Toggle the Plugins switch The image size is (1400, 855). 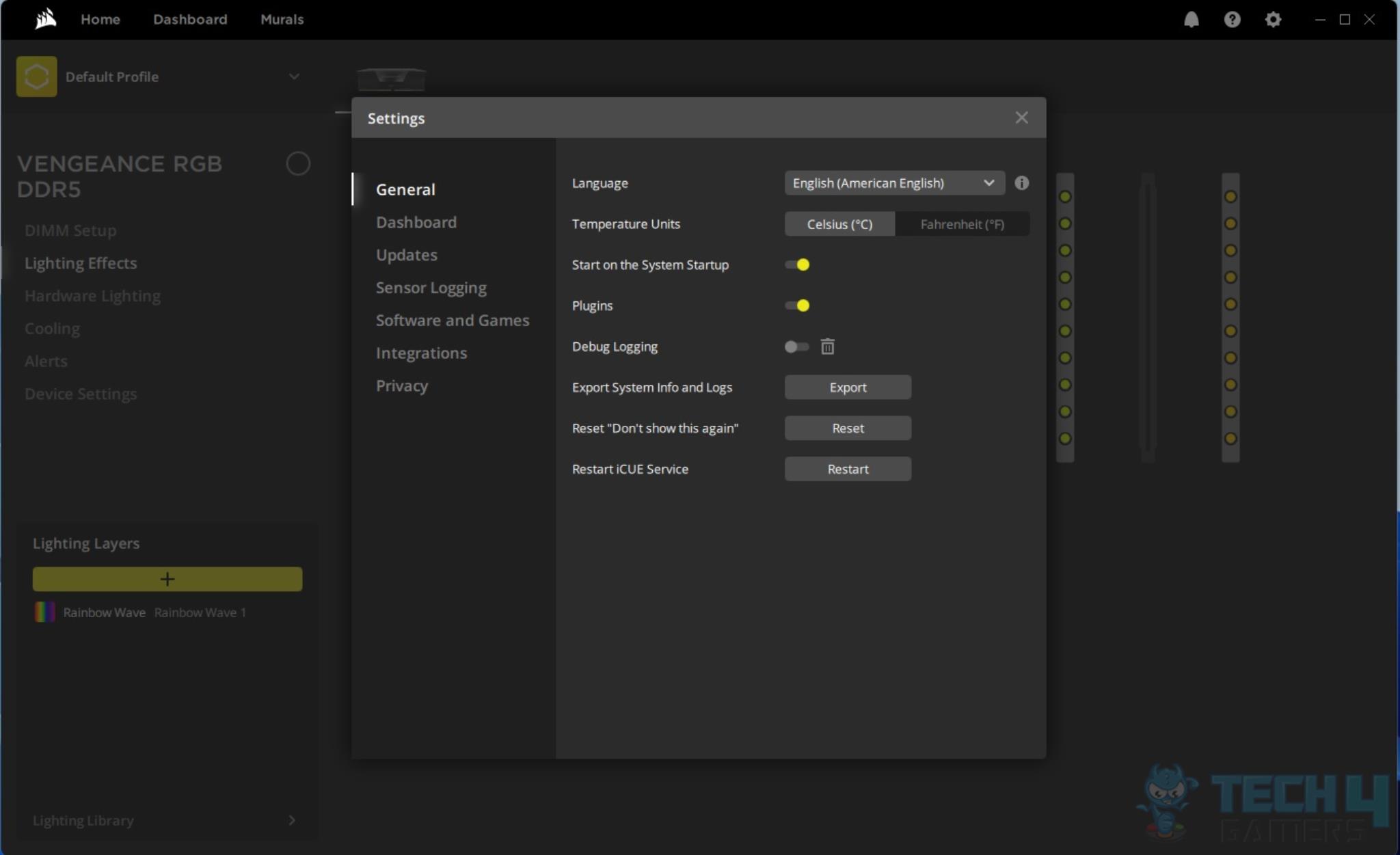click(x=797, y=306)
